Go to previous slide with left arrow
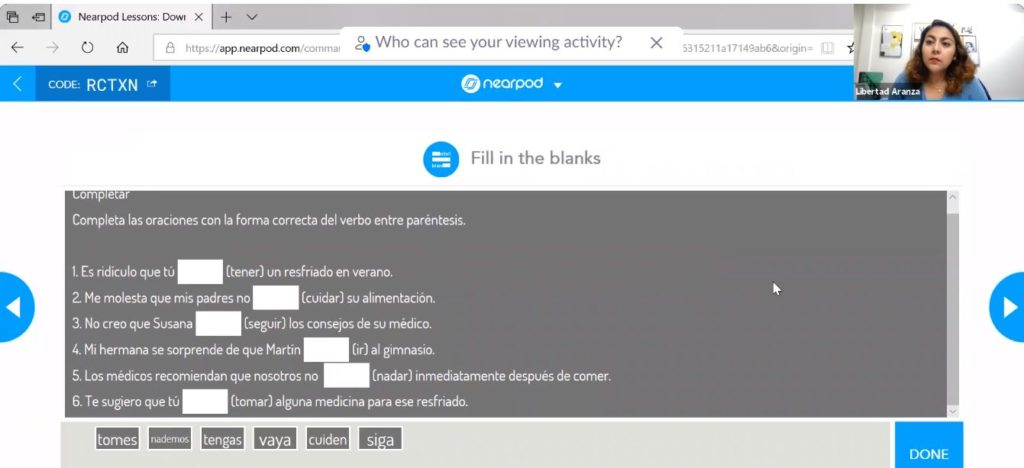Image resolution: width=1024 pixels, height=468 pixels. click(x=14, y=307)
